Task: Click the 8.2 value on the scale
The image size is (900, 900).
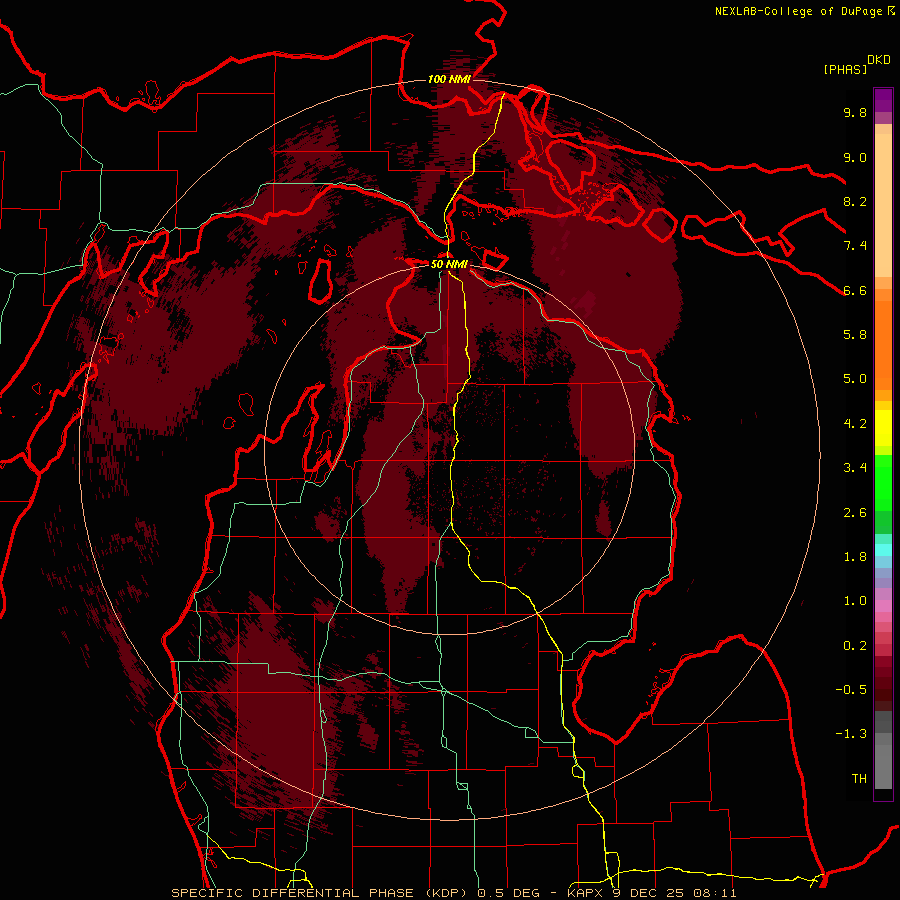Action: 855,201
